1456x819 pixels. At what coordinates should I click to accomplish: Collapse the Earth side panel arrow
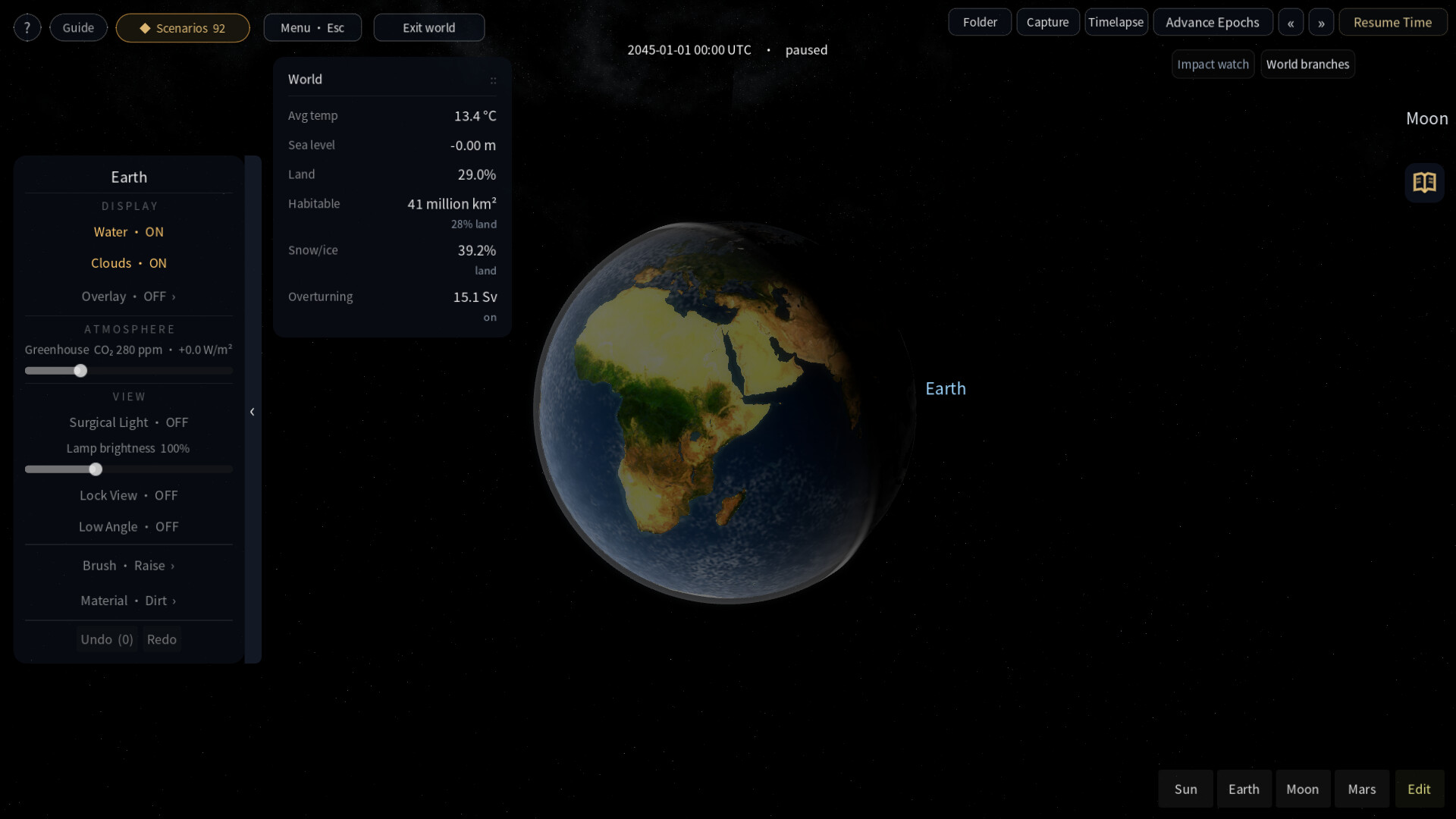pos(253,410)
